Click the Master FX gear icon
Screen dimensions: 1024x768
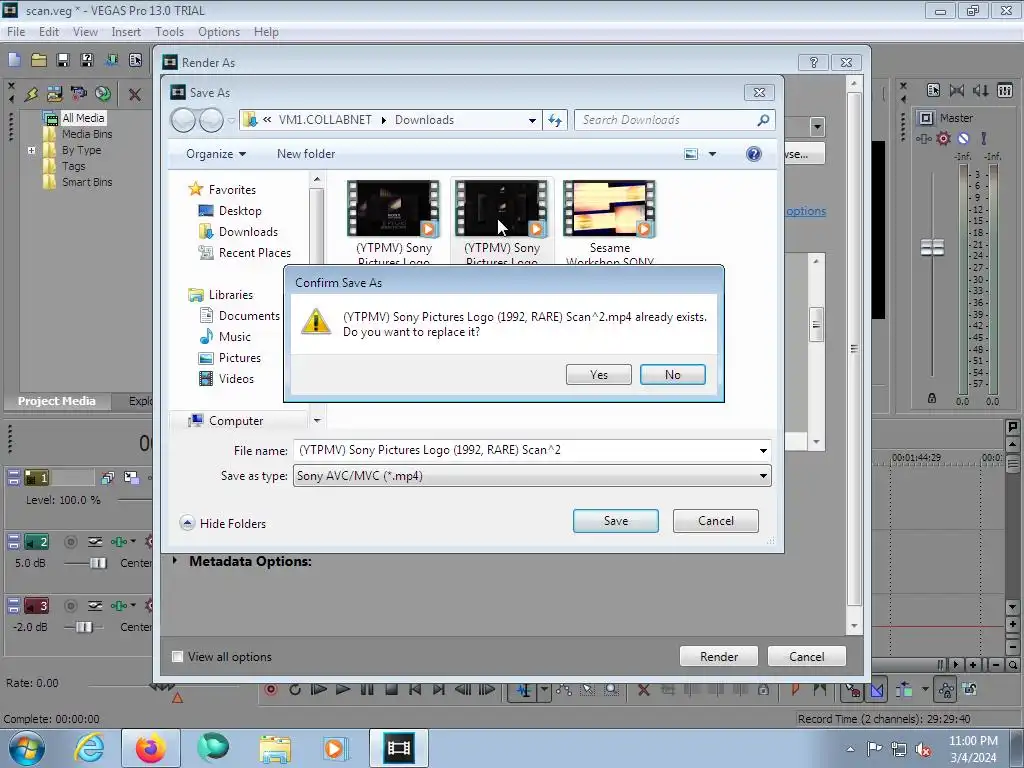944,138
